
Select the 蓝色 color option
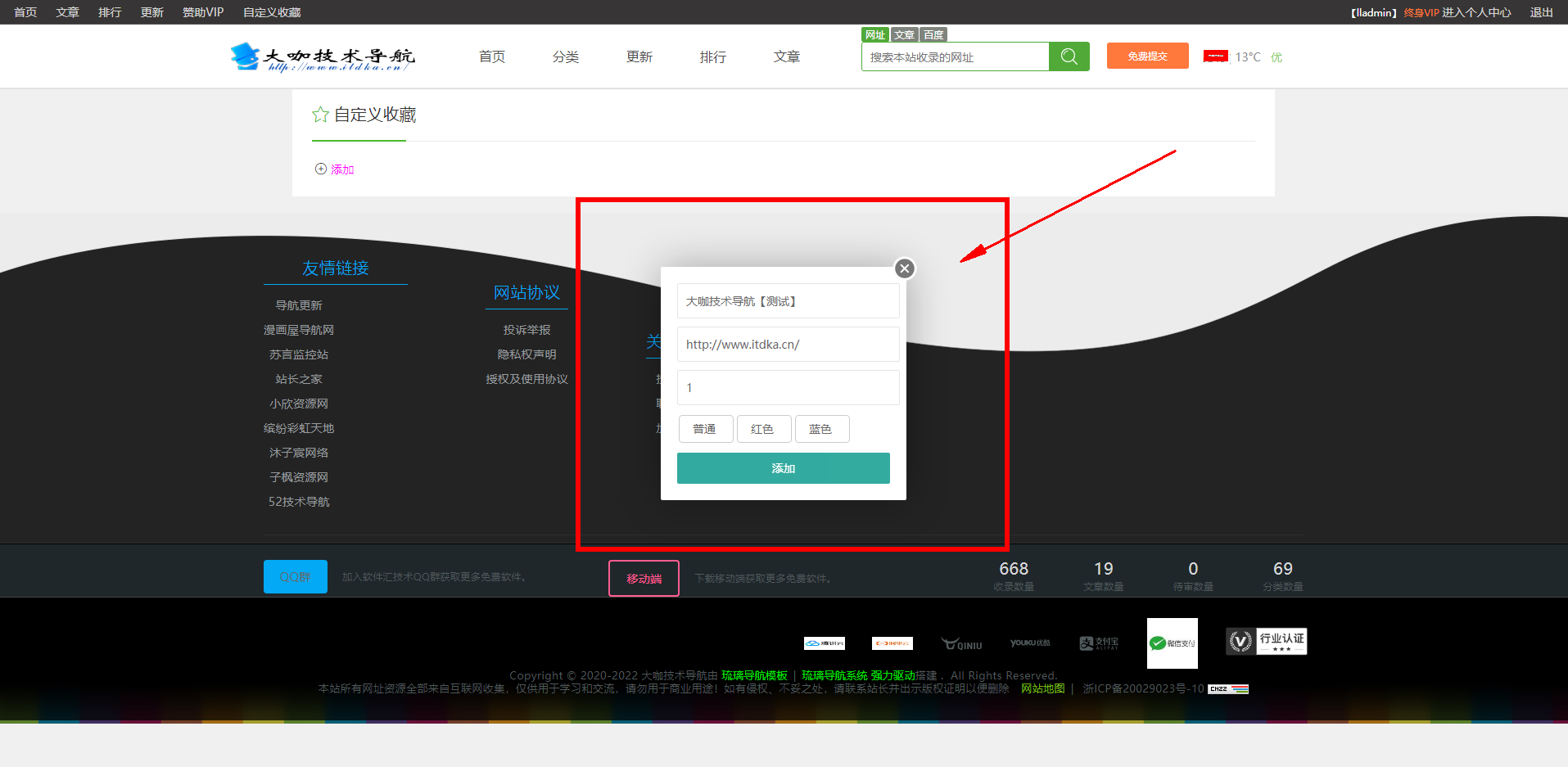821,429
